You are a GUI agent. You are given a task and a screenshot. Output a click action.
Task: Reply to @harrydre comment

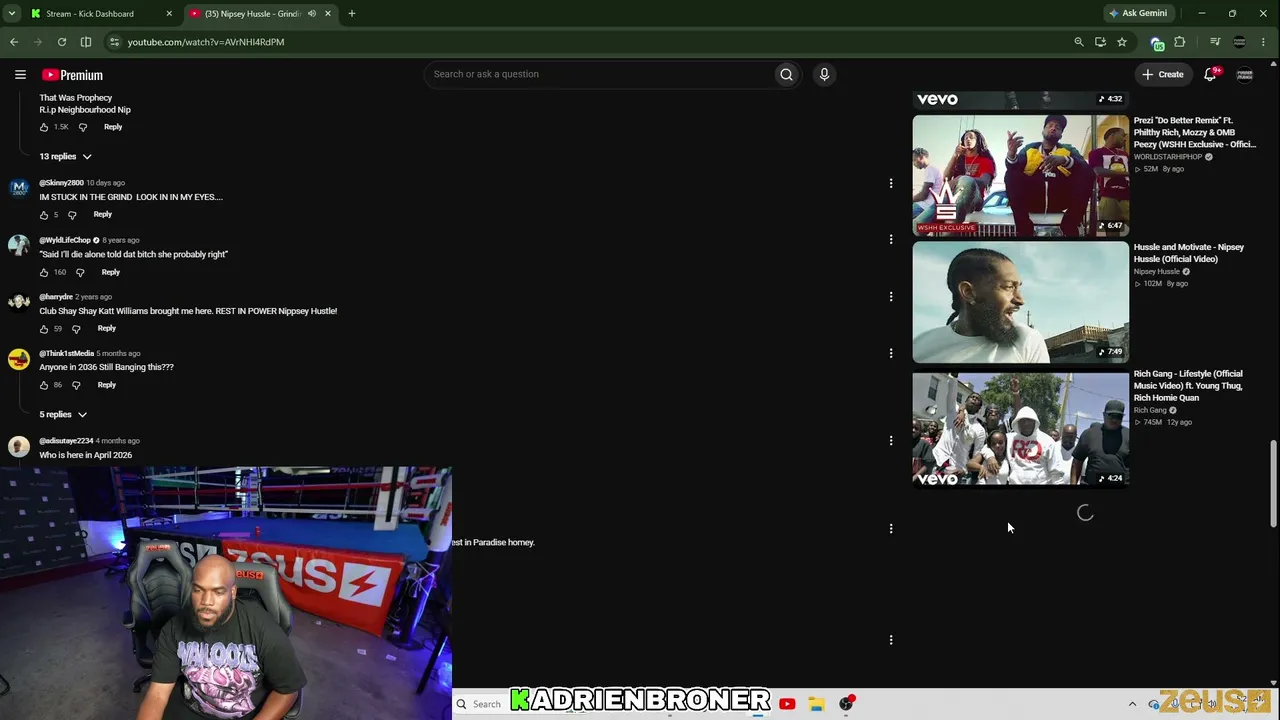107,328
